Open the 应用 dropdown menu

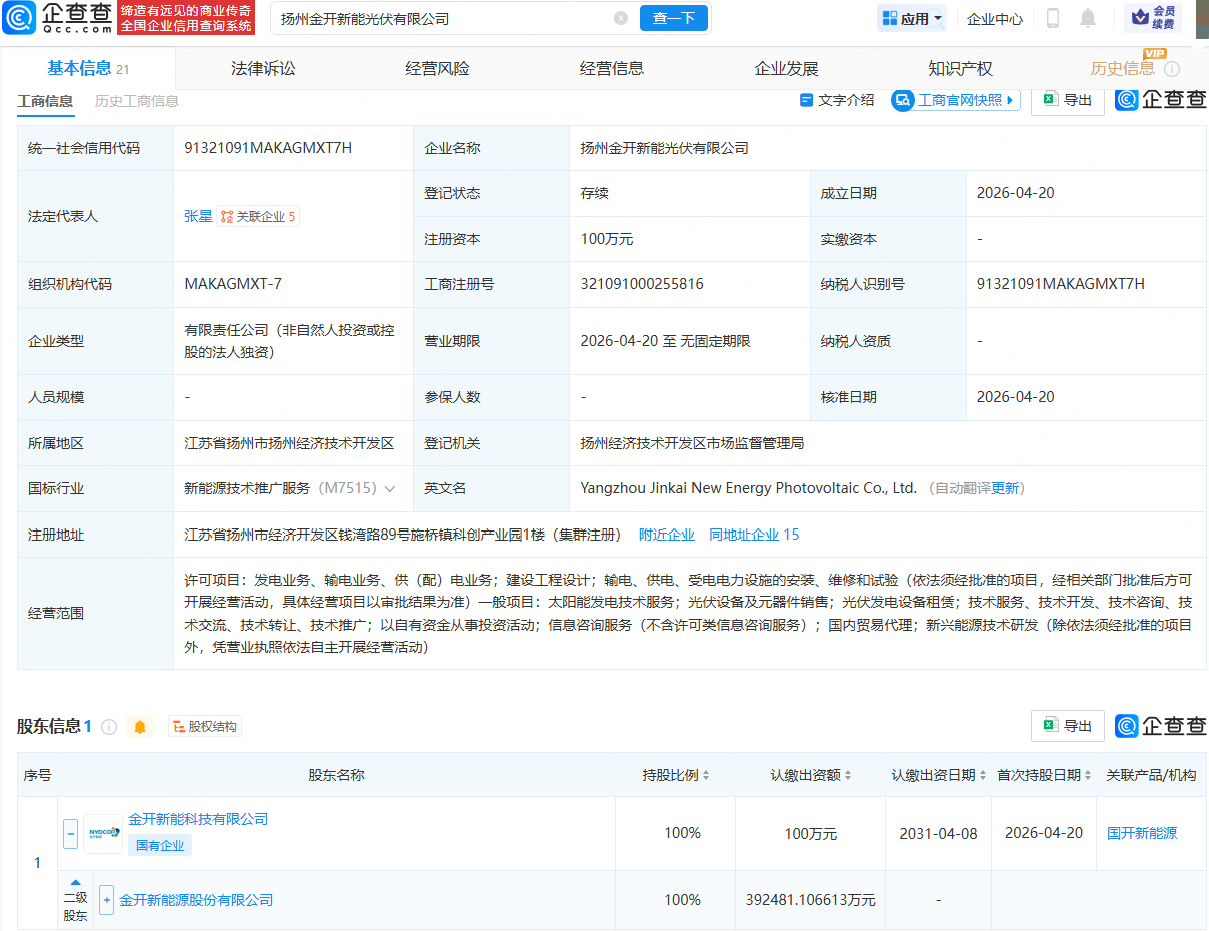pos(911,18)
